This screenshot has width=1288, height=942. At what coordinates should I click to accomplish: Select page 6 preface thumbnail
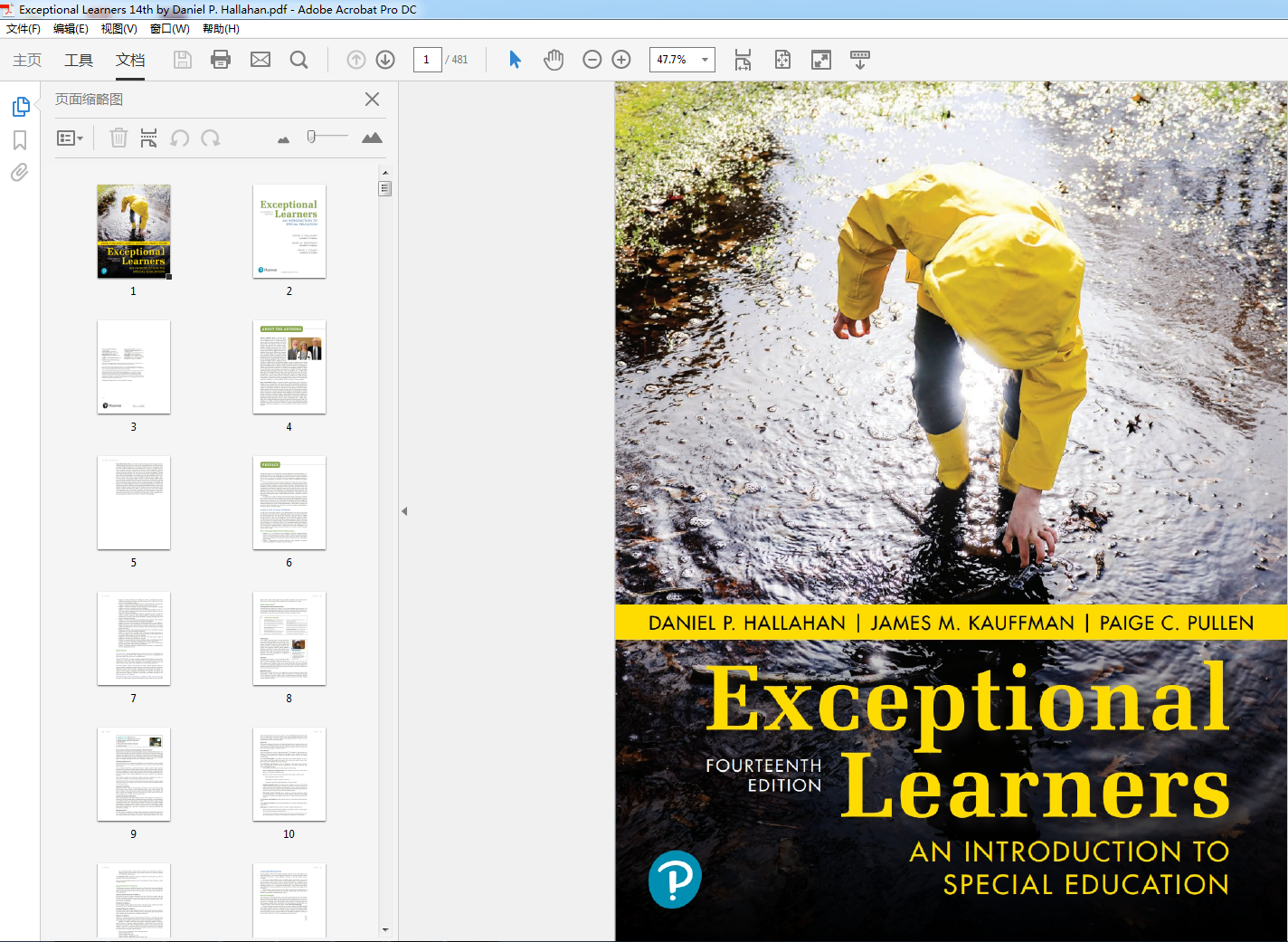[289, 503]
